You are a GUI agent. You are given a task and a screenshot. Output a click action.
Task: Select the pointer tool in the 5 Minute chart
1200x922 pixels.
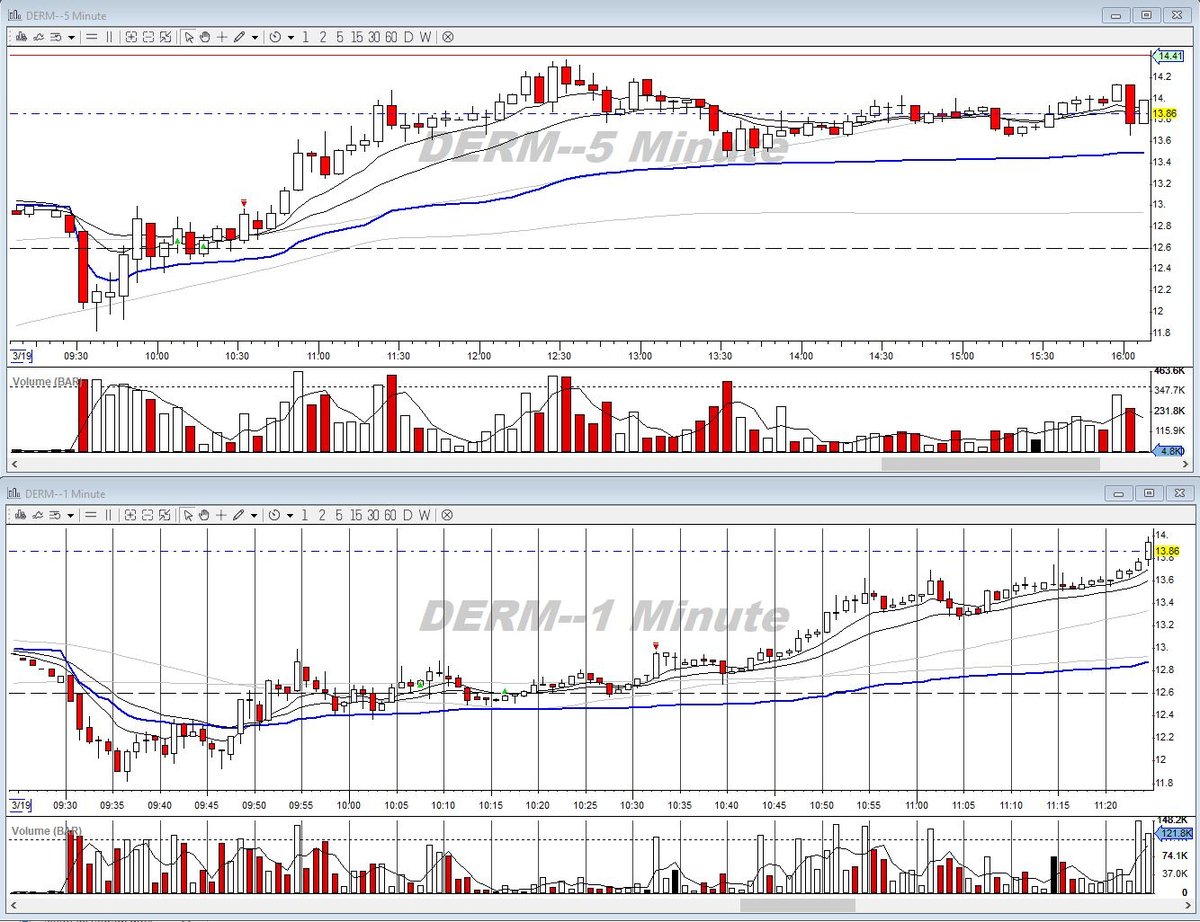click(189, 37)
